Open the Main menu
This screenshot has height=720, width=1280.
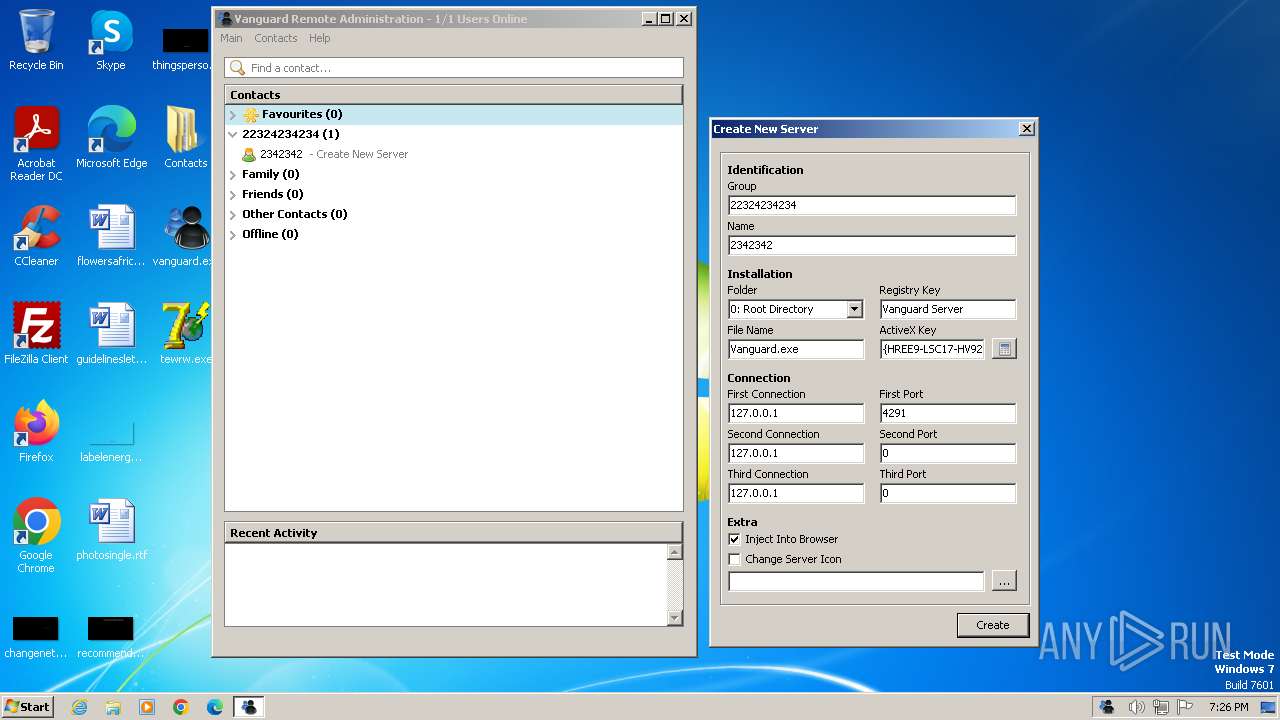pyautogui.click(x=231, y=38)
